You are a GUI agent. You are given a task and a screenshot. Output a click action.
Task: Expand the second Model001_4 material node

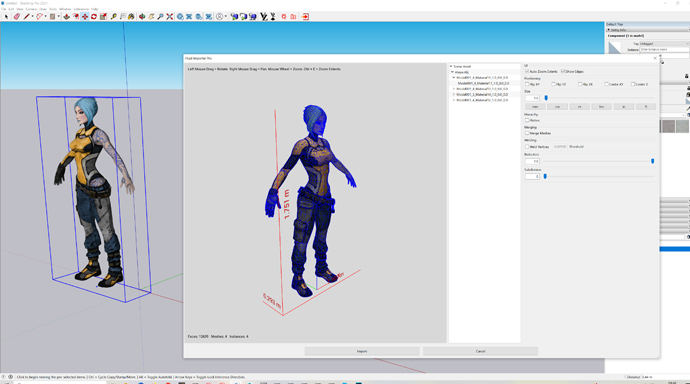[x=454, y=89]
